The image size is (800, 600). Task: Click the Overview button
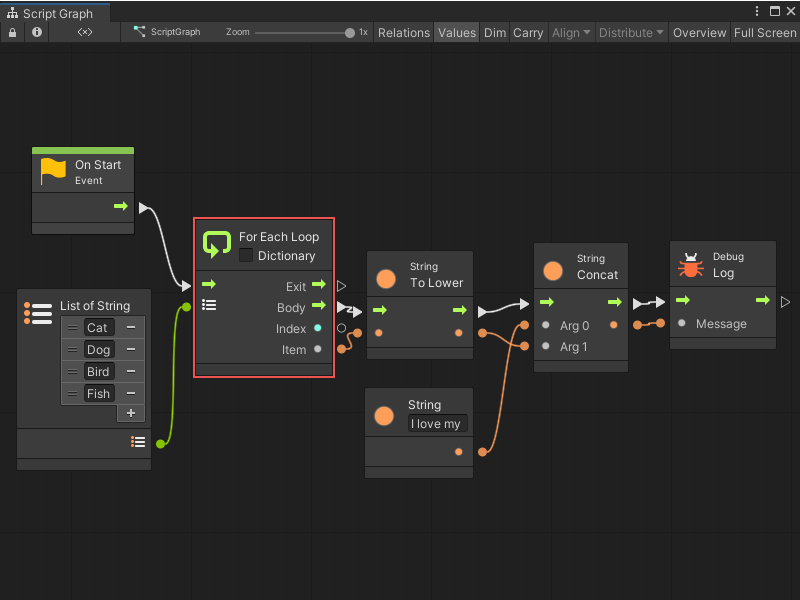click(699, 32)
